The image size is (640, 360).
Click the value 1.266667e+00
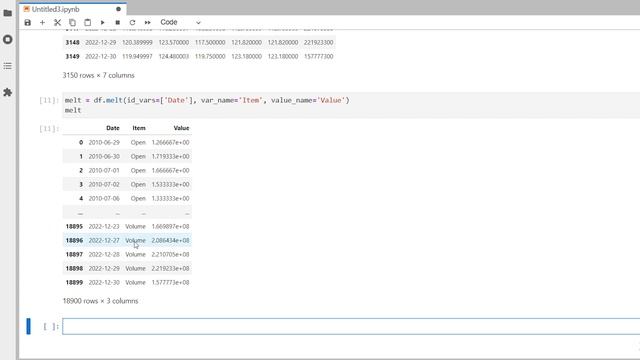(170, 142)
